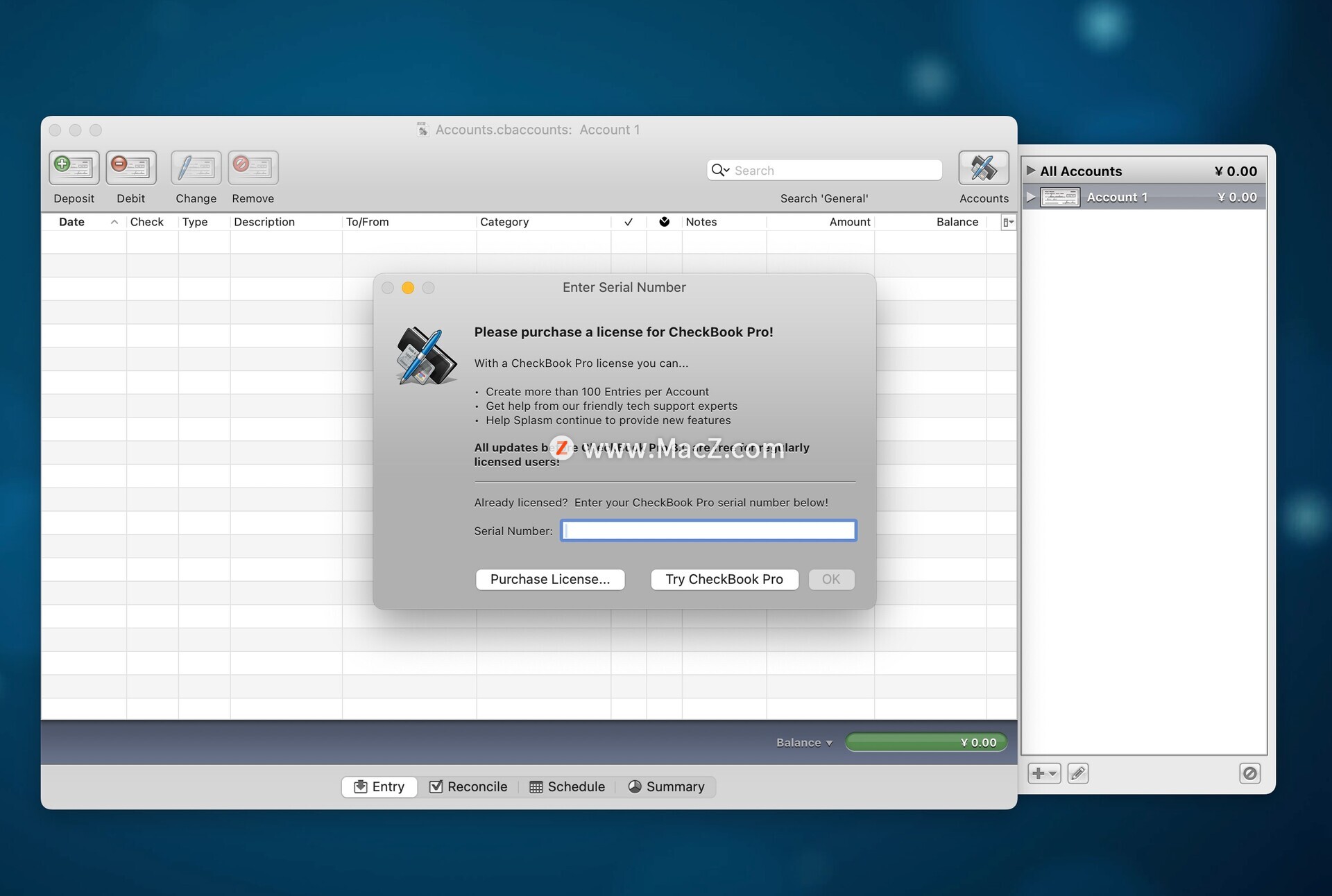Click the document proxy icon in title bar
Screen dimensions: 1332x896
(x=422, y=130)
